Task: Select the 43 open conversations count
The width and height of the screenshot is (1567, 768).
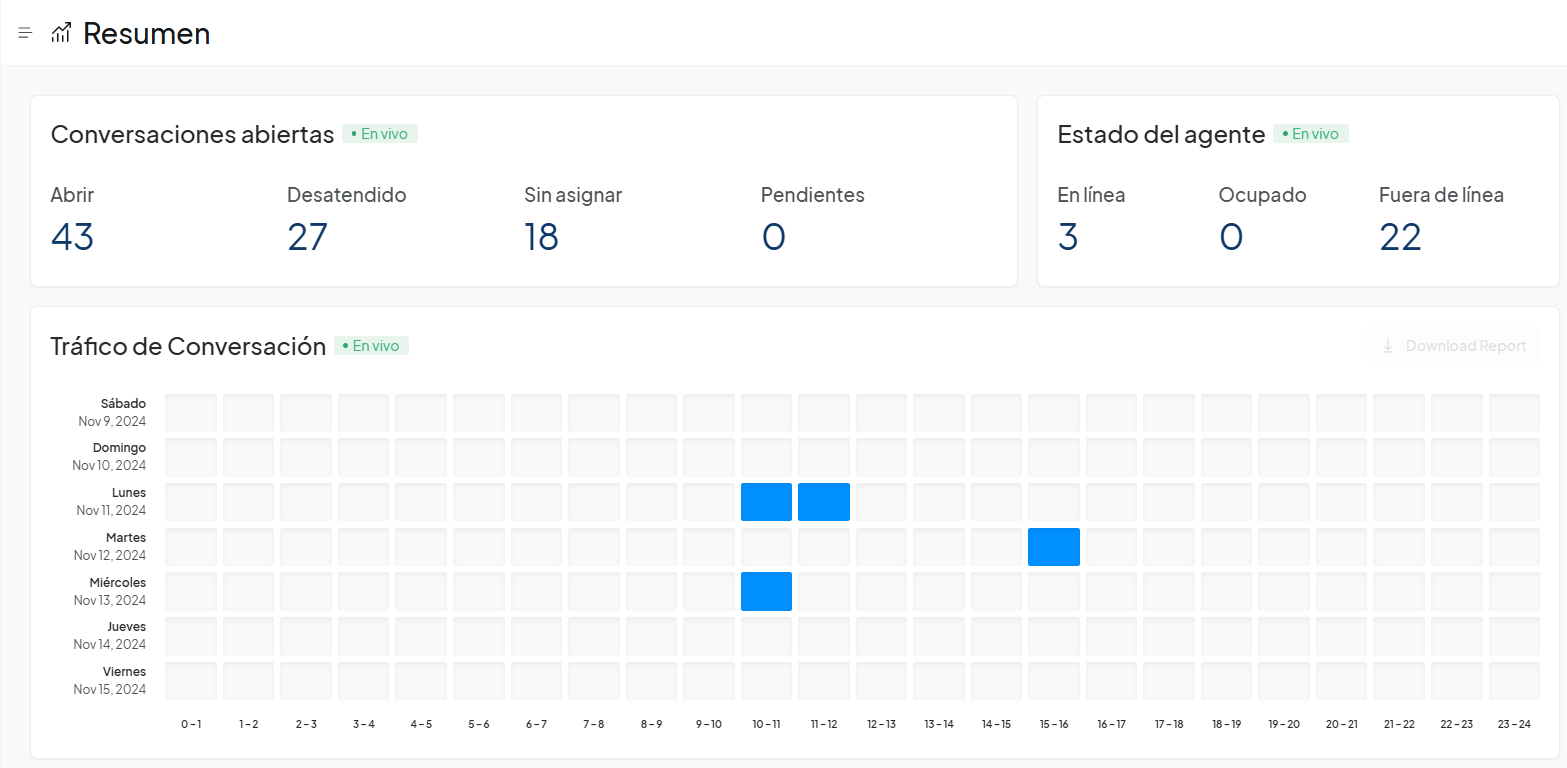Action: click(72, 237)
